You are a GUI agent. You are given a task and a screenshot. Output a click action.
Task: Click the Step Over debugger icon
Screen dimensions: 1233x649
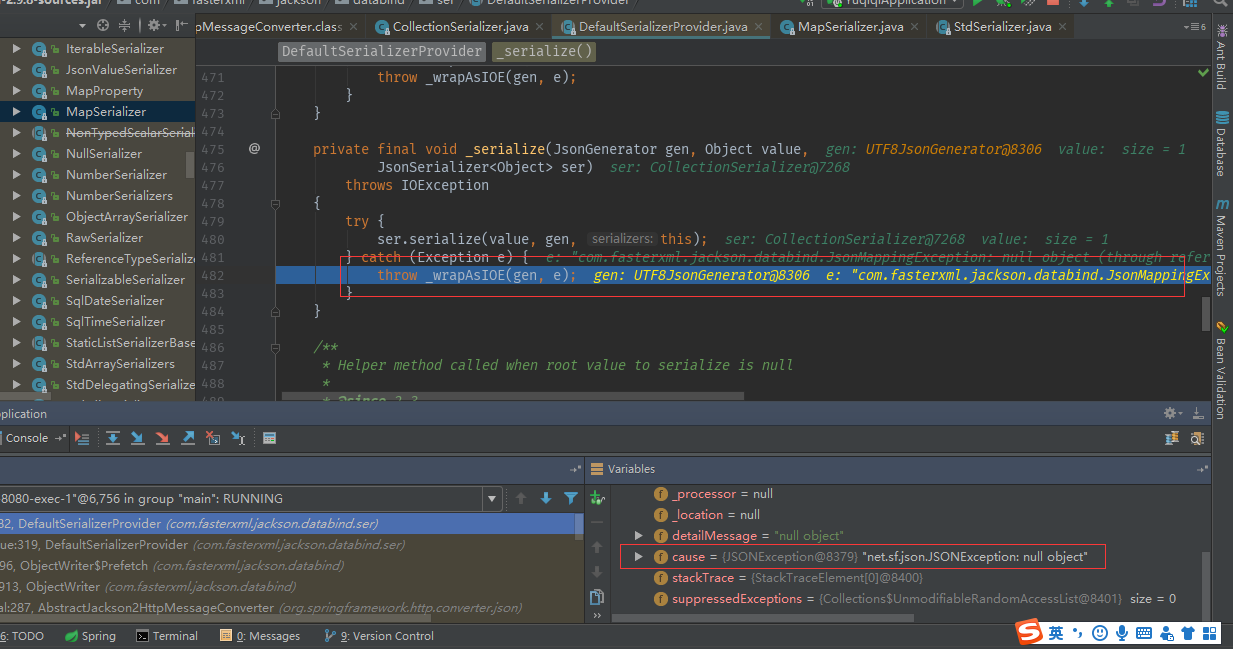click(x=113, y=438)
